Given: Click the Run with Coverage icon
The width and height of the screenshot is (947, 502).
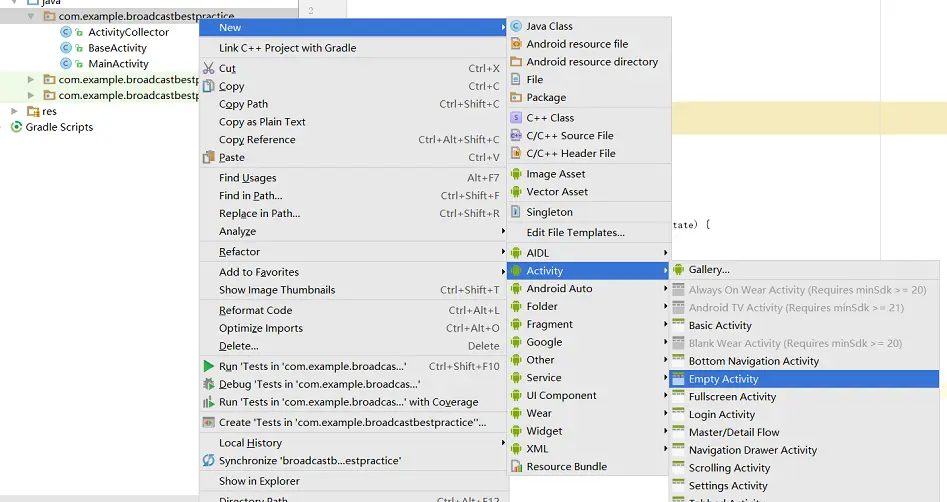Looking at the screenshot, I should [208, 402].
